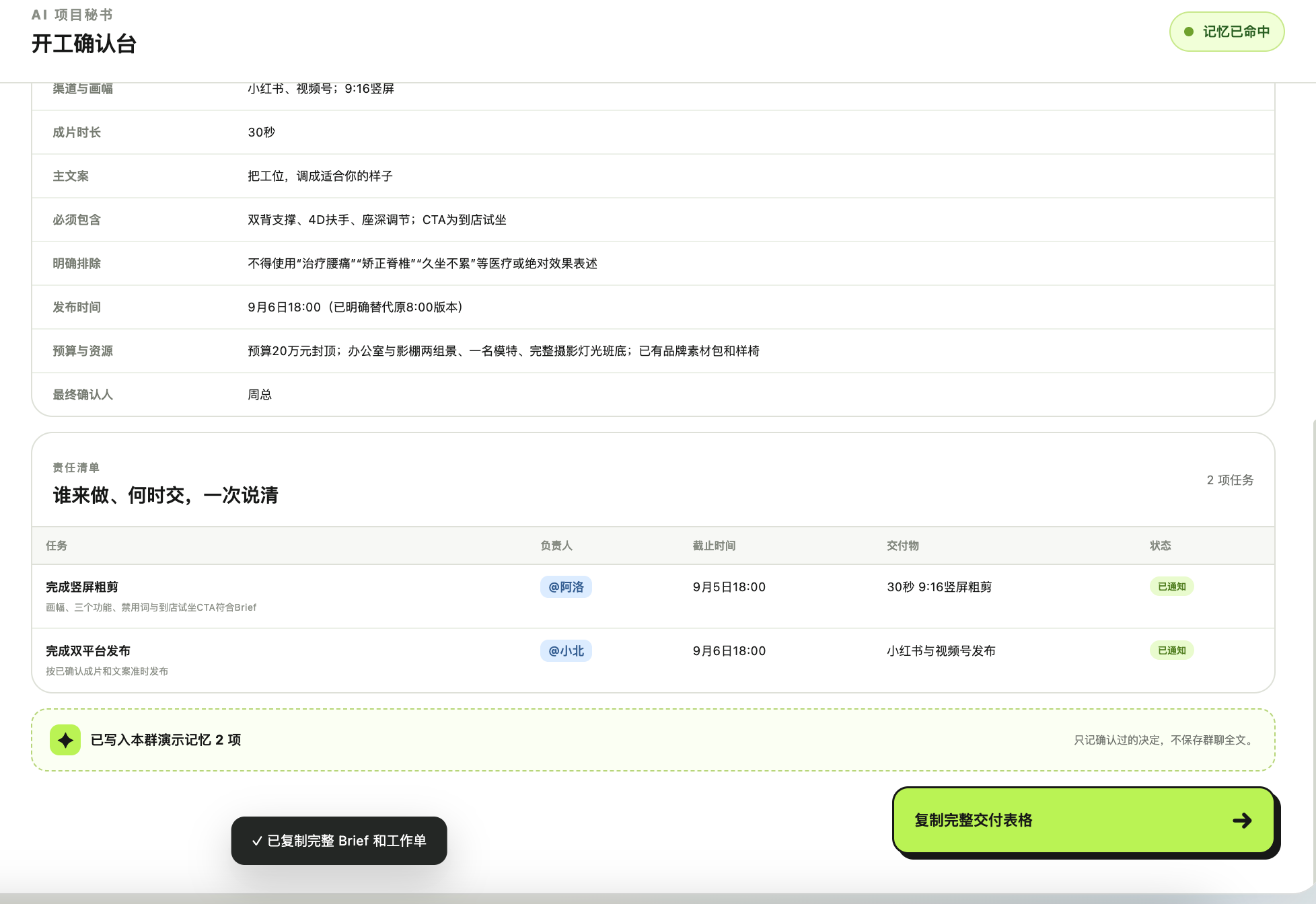Screen dimensions: 1316x904
Task: Select the 完成竖屏粗剪 task title
Action: (x=82, y=587)
